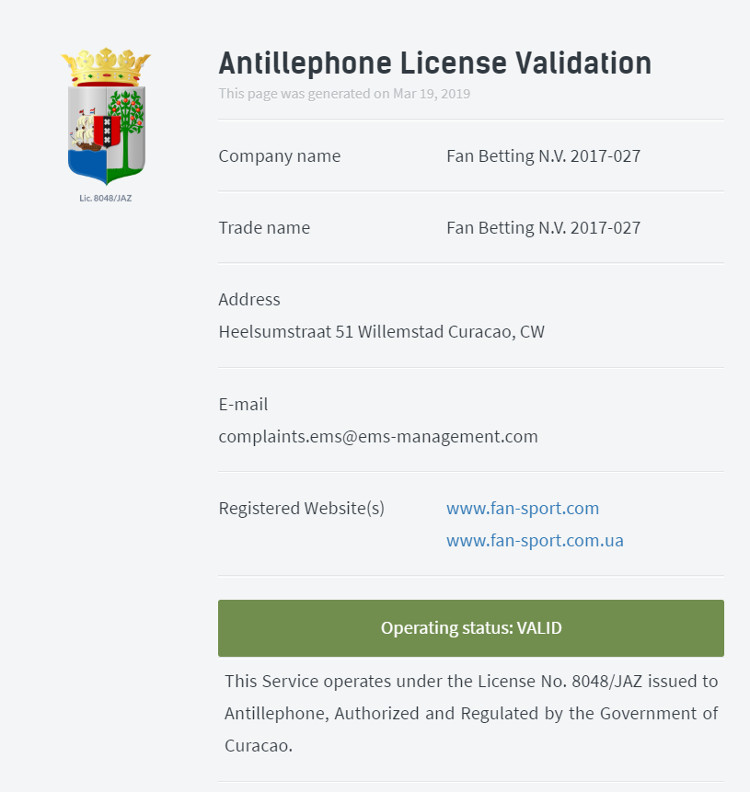Select the Trade name label

coord(264,228)
